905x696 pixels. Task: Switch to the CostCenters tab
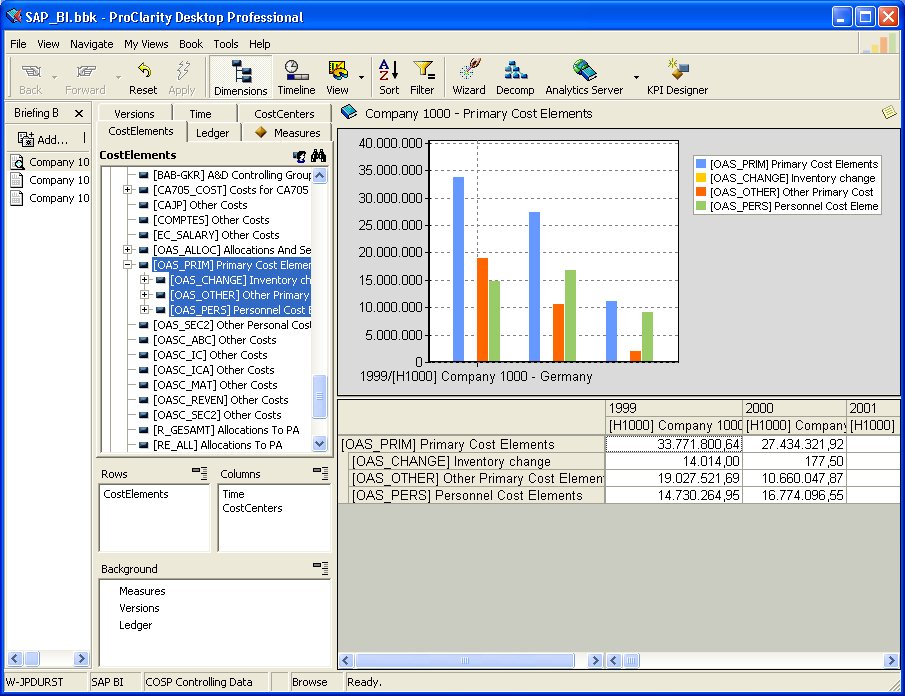pyautogui.click(x=284, y=114)
